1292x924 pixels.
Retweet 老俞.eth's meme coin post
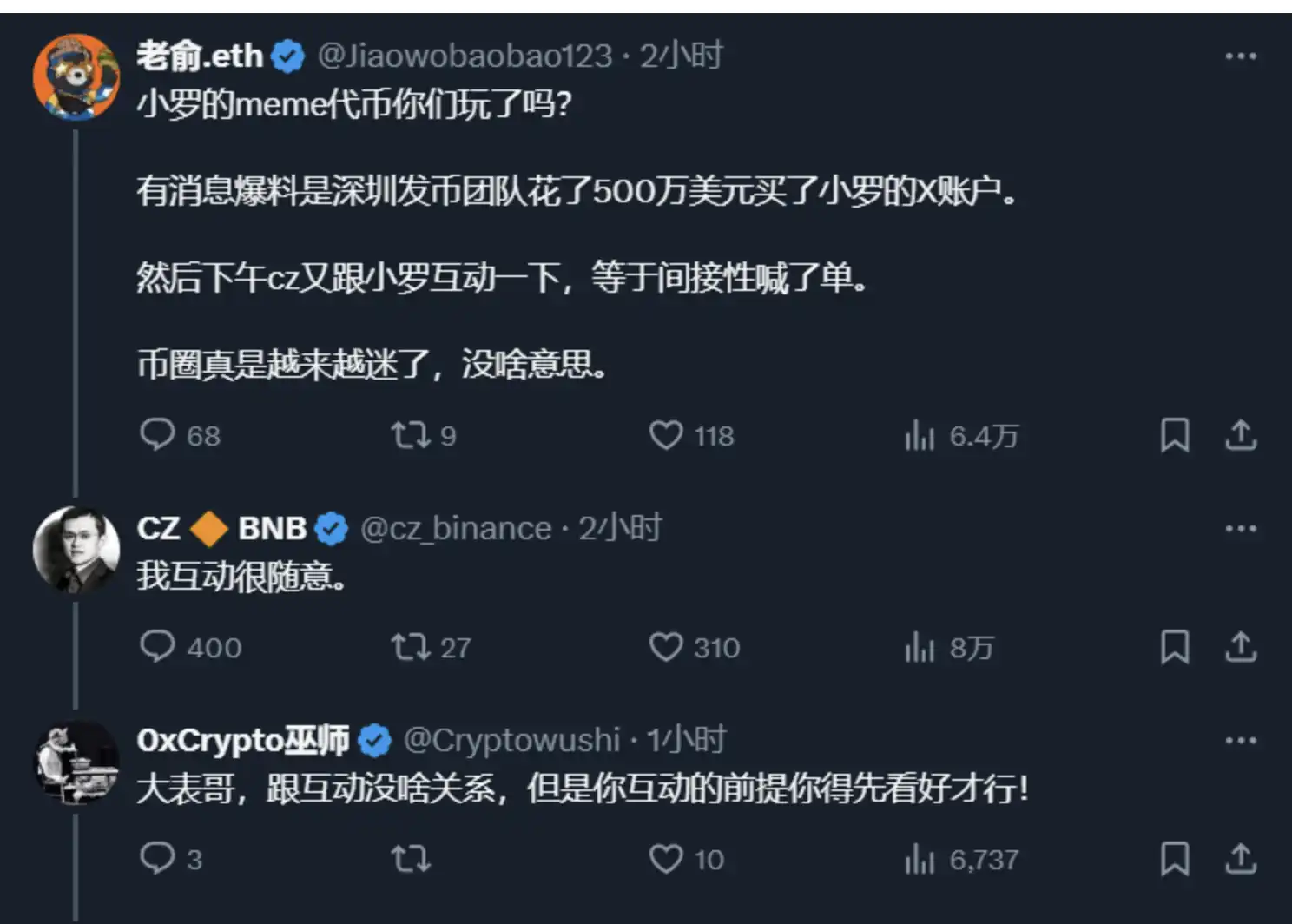click(410, 434)
